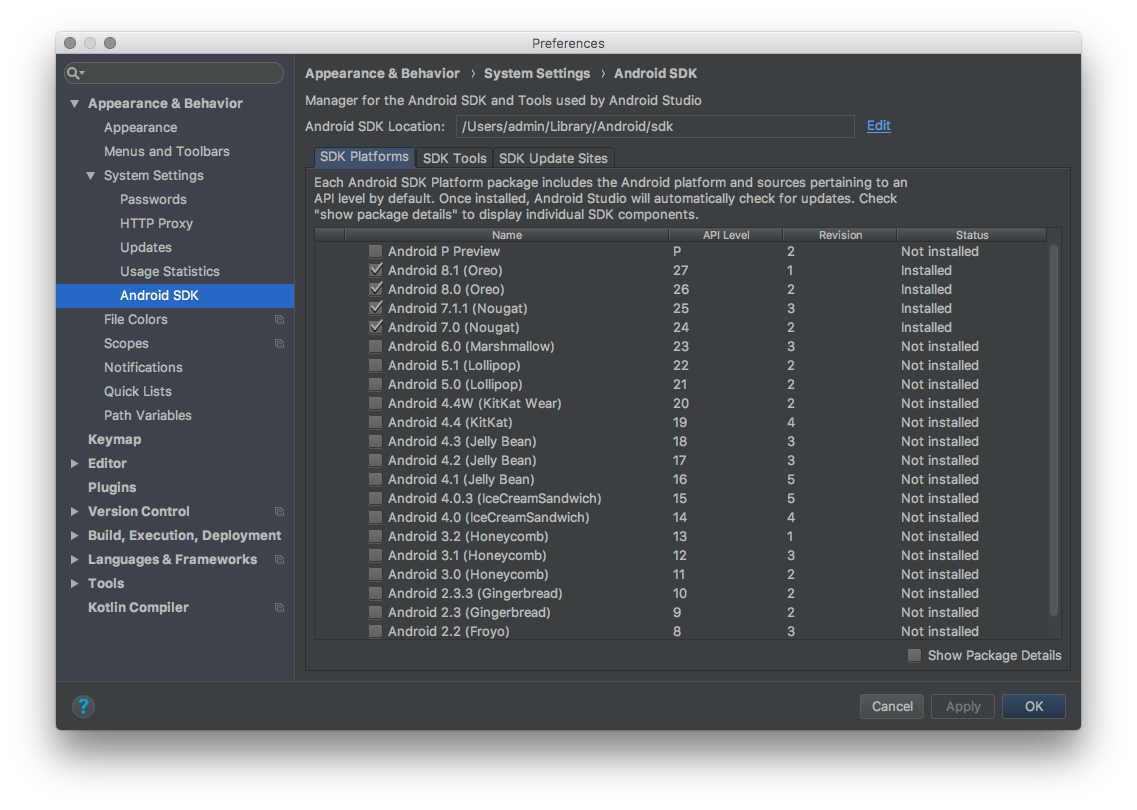Click the Android SDK Location path field
Viewport: 1137px width, 810px height.
pyautogui.click(x=655, y=126)
